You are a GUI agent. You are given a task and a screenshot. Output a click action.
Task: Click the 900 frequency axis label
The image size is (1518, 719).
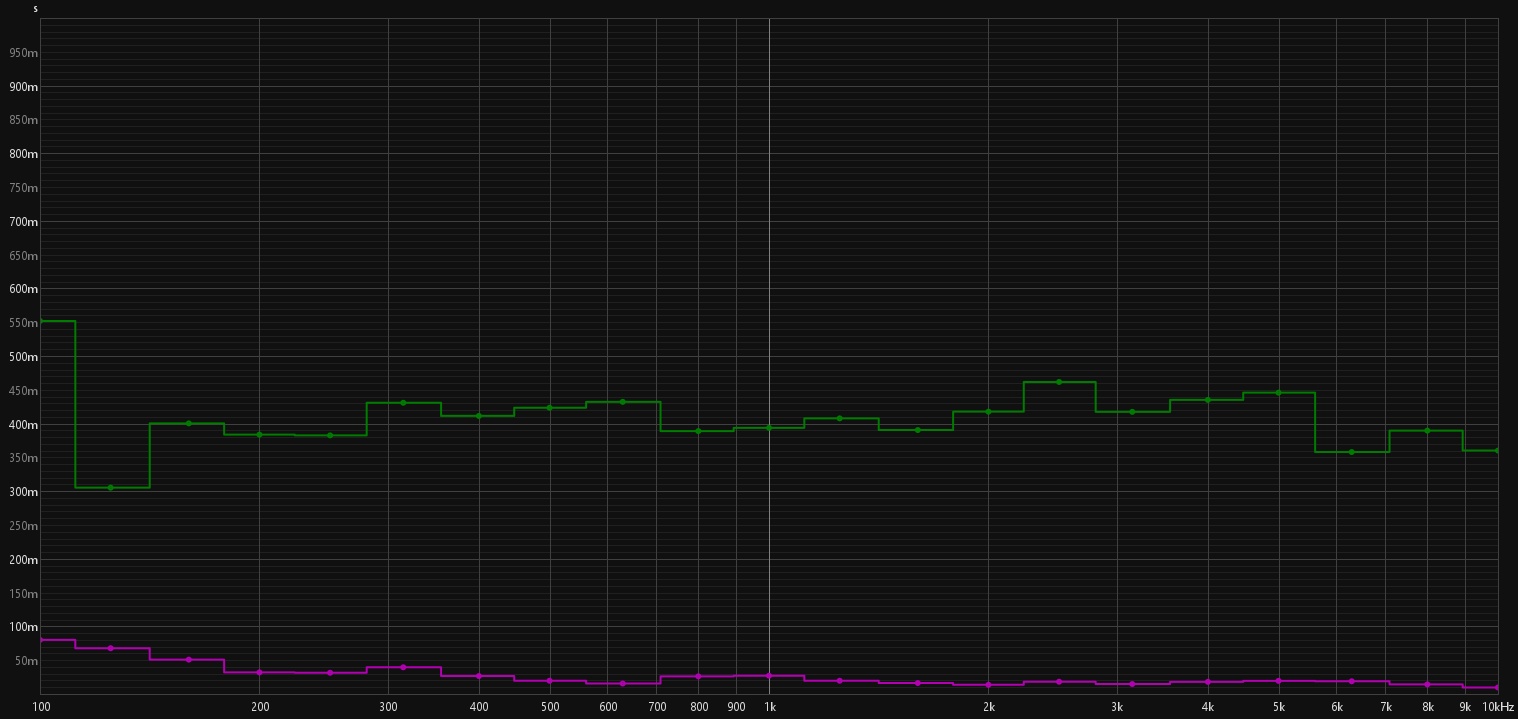736,707
